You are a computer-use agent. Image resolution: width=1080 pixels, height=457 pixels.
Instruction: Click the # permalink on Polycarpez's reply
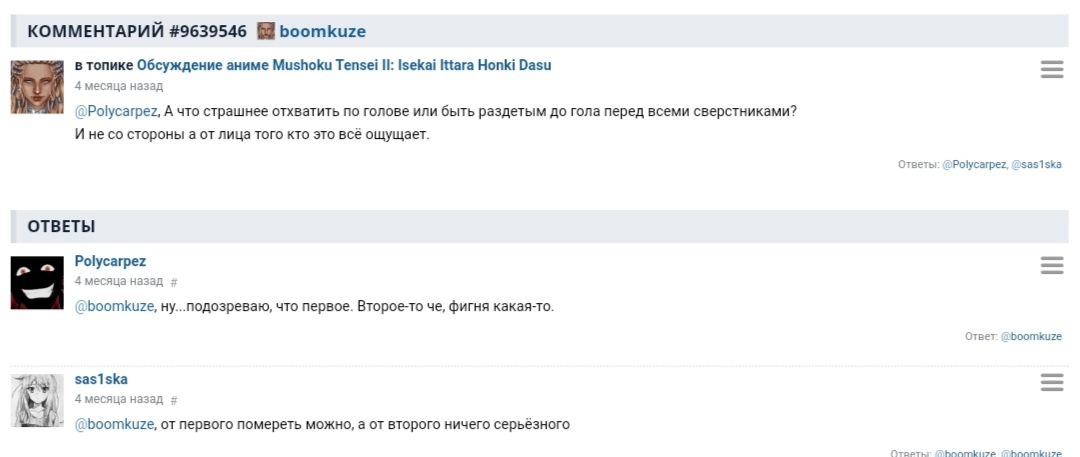click(174, 283)
